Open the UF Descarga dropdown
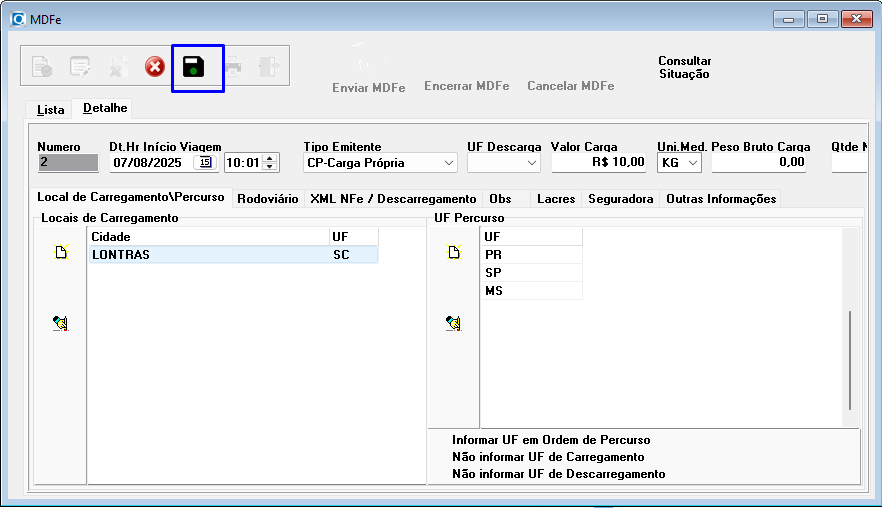 pos(532,162)
